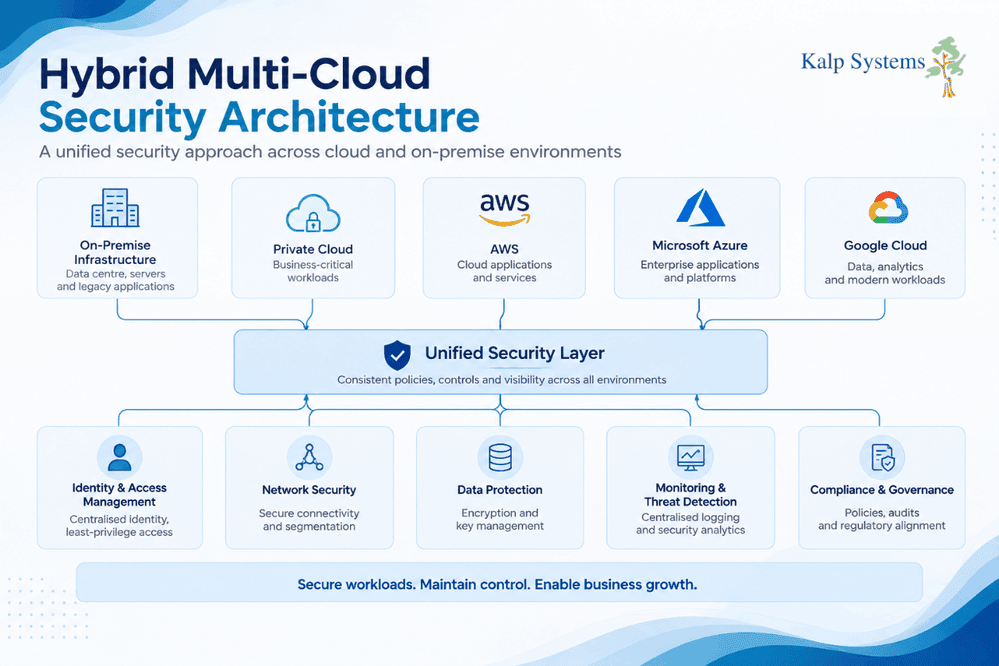
Task: Click "Business-critical workloads" text
Action: click(313, 271)
